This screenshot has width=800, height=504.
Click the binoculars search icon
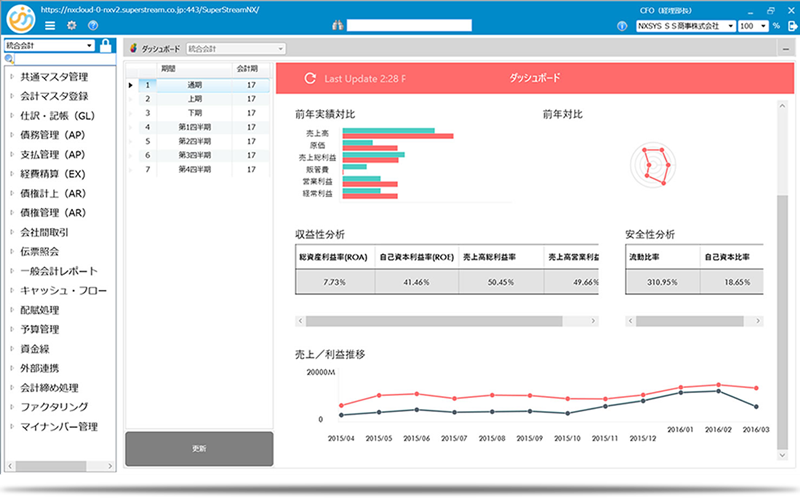pyautogui.click(x=337, y=25)
